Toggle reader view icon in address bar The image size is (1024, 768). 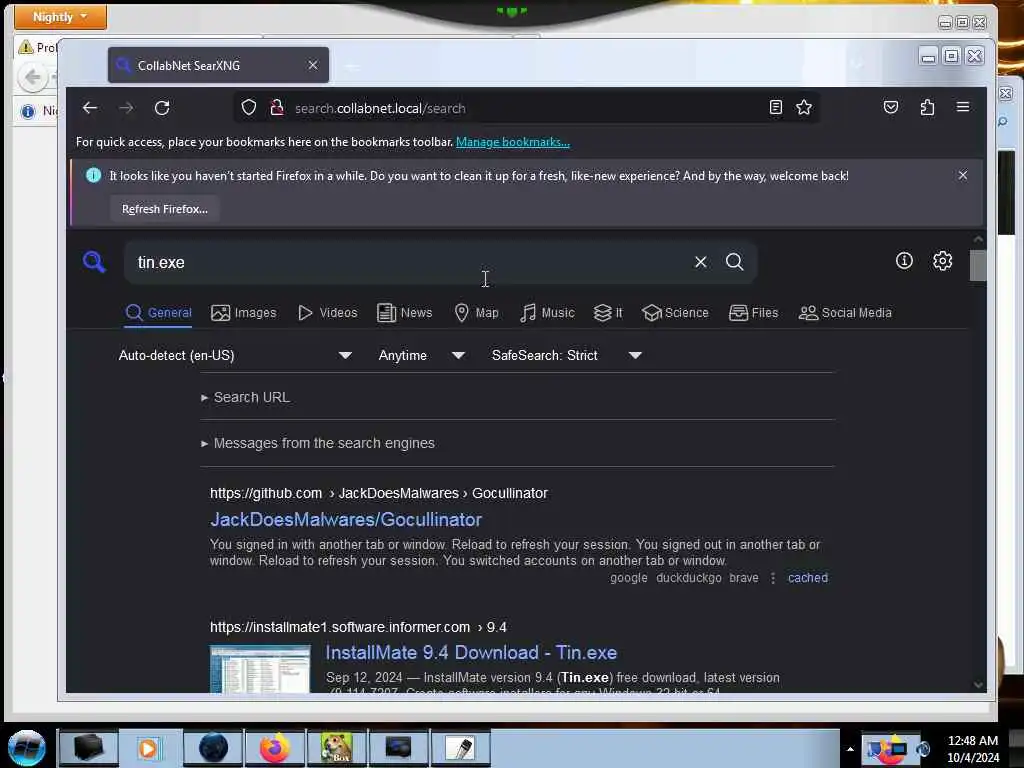(775, 108)
